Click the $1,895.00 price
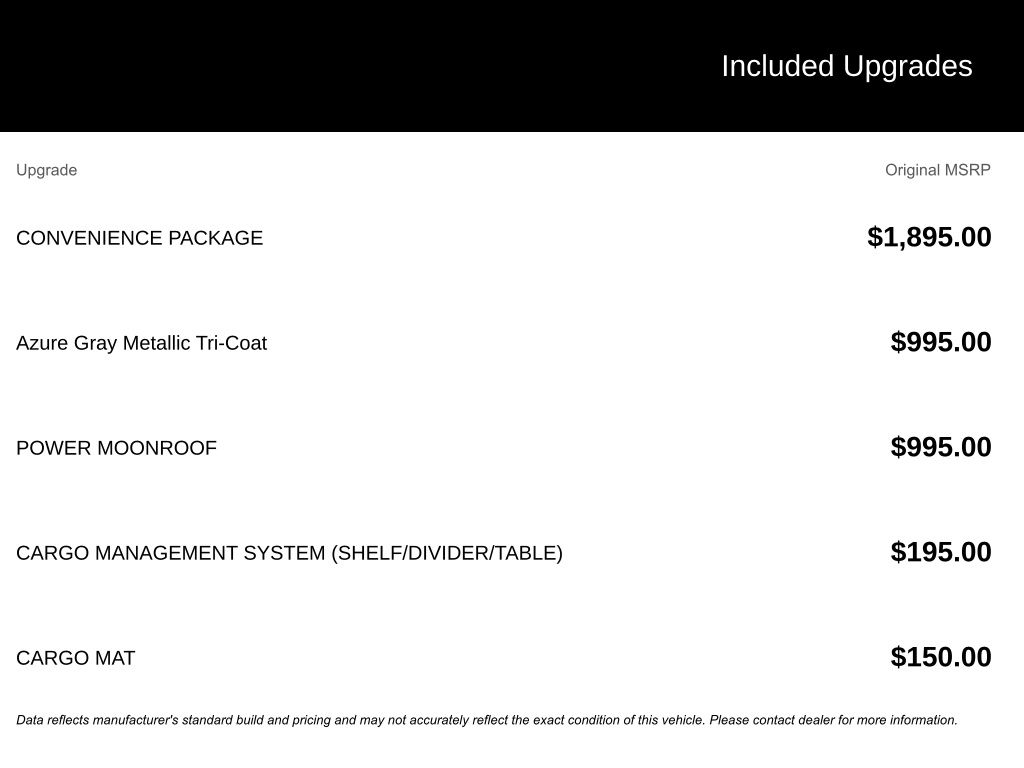 coord(929,237)
